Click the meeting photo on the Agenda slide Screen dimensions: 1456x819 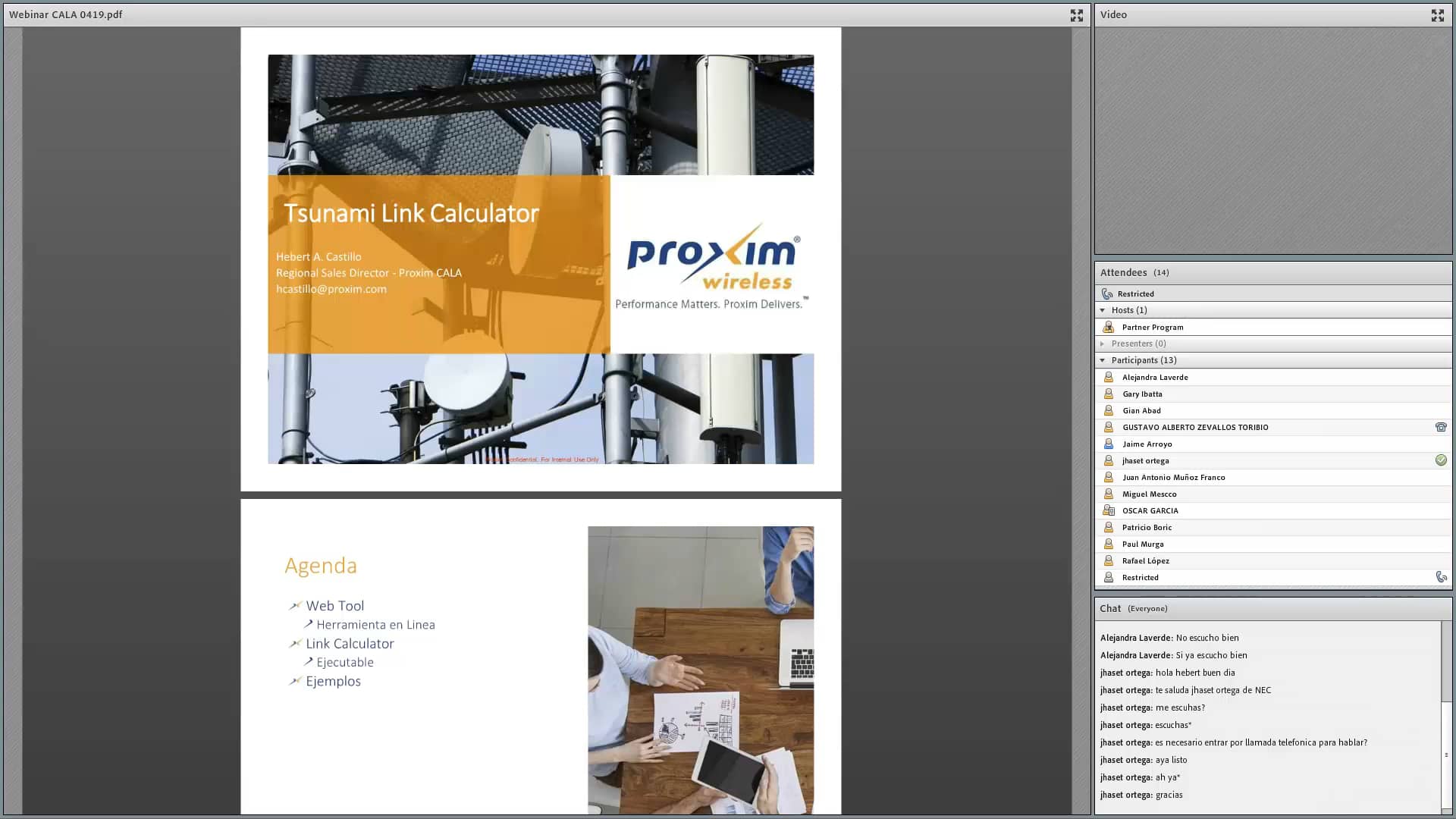(x=701, y=670)
